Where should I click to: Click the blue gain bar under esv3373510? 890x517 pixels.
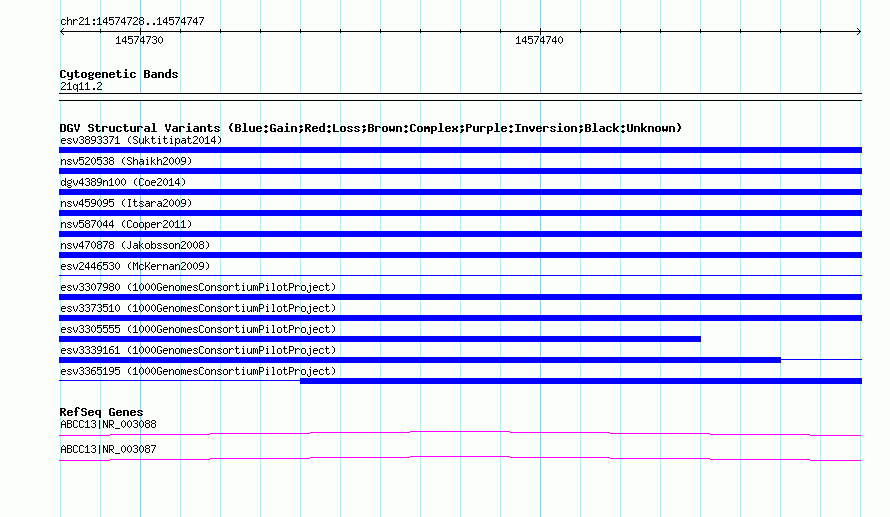(460, 318)
